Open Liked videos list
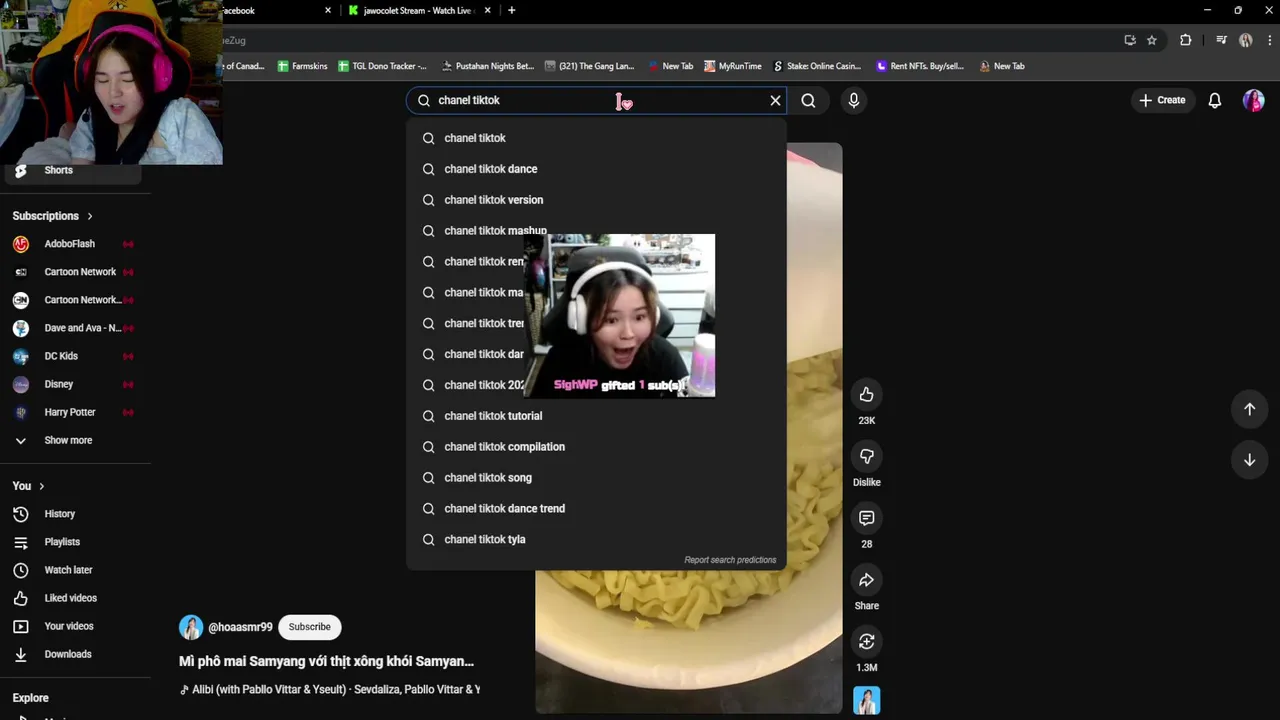 [75, 598]
